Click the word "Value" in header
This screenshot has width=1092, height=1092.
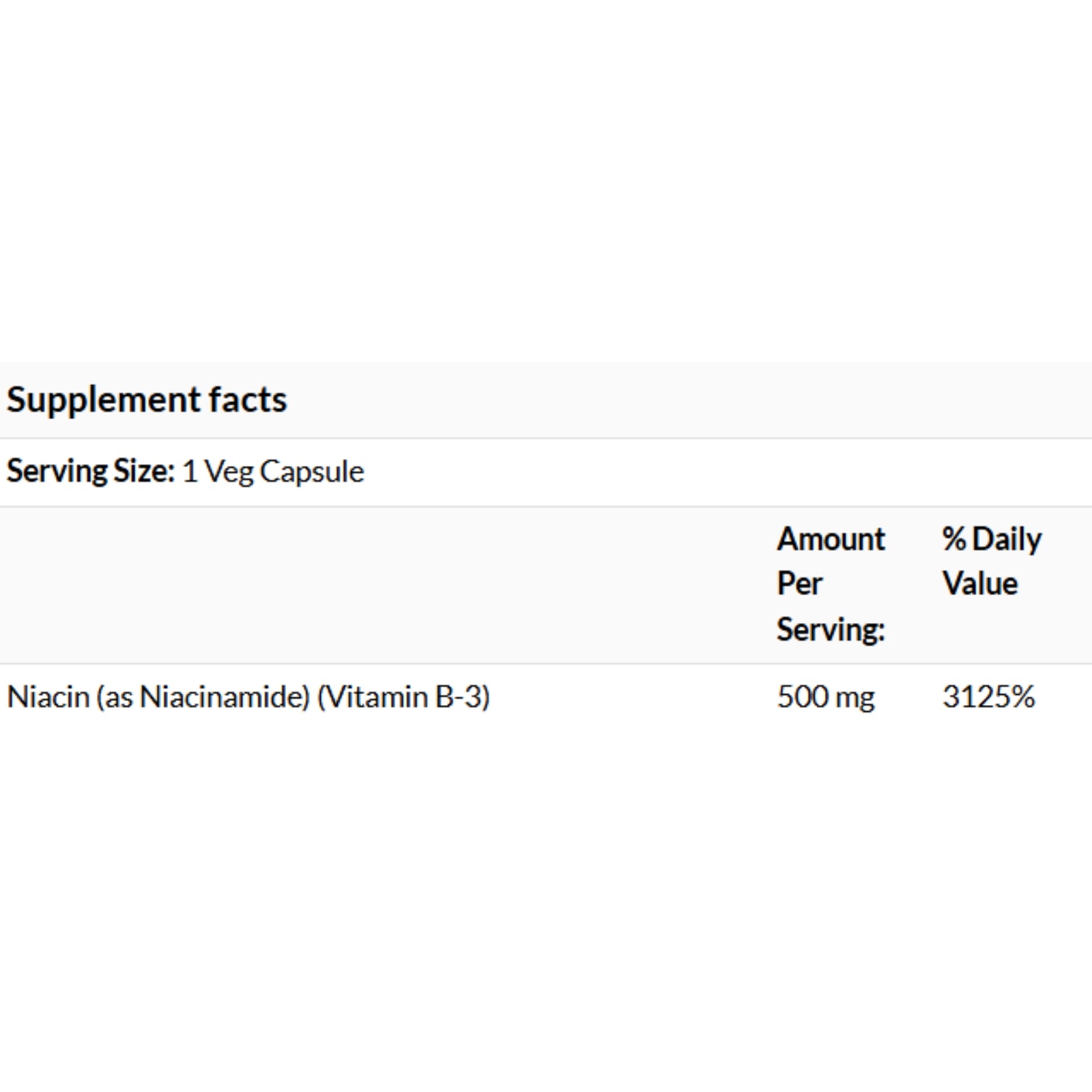click(x=980, y=584)
